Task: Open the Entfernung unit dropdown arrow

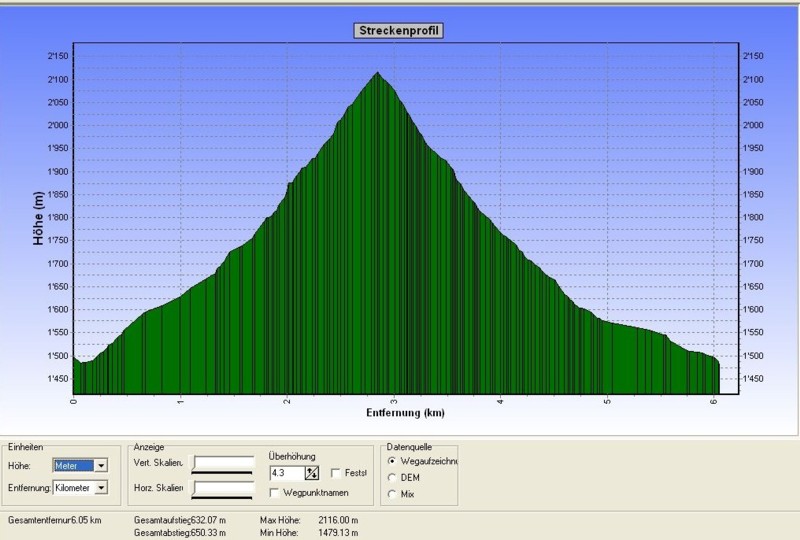Action: click(x=101, y=487)
